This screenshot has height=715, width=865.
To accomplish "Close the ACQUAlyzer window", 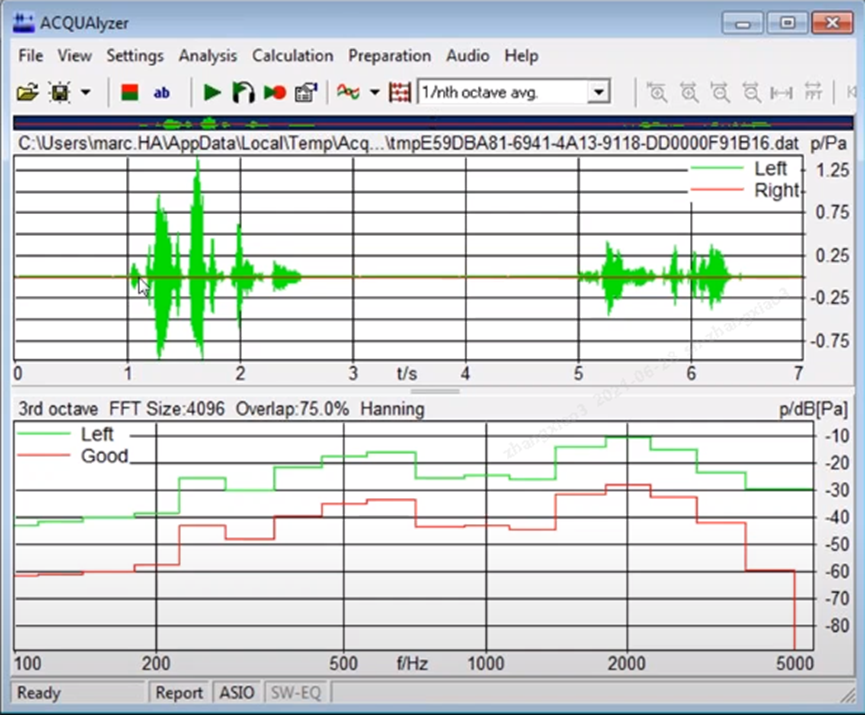I will [832, 24].
